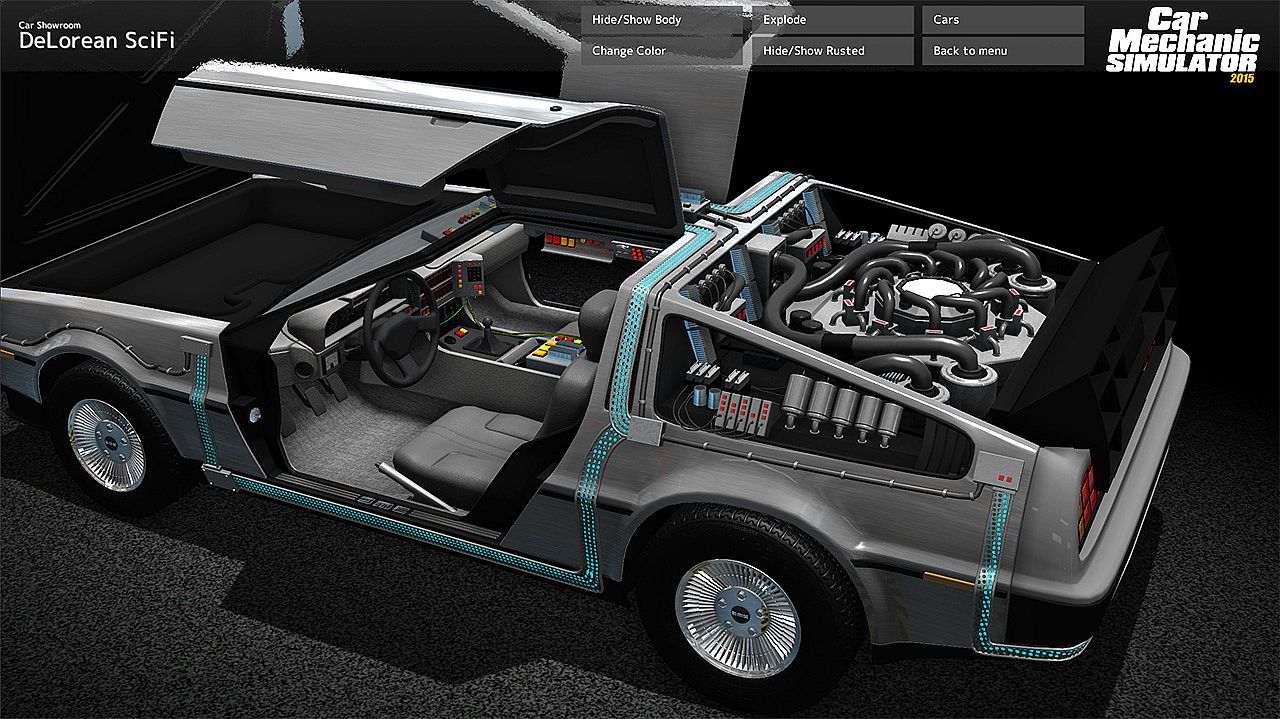The width and height of the screenshot is (1280, 719).
Task: Trigger the Explode view
Action: point(832,20)
